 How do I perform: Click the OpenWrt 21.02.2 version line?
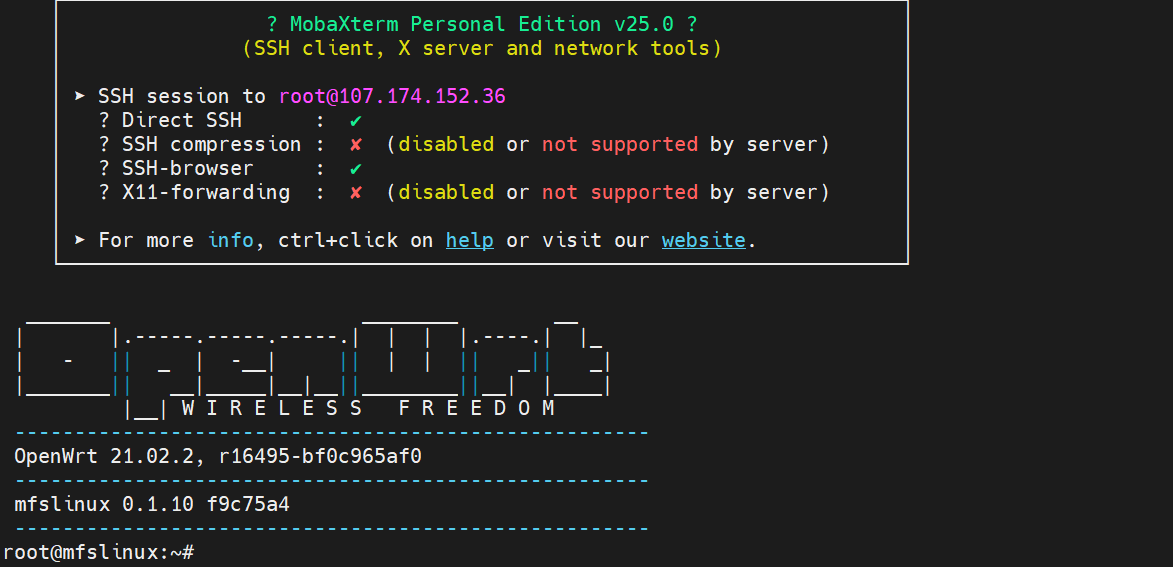218,456
